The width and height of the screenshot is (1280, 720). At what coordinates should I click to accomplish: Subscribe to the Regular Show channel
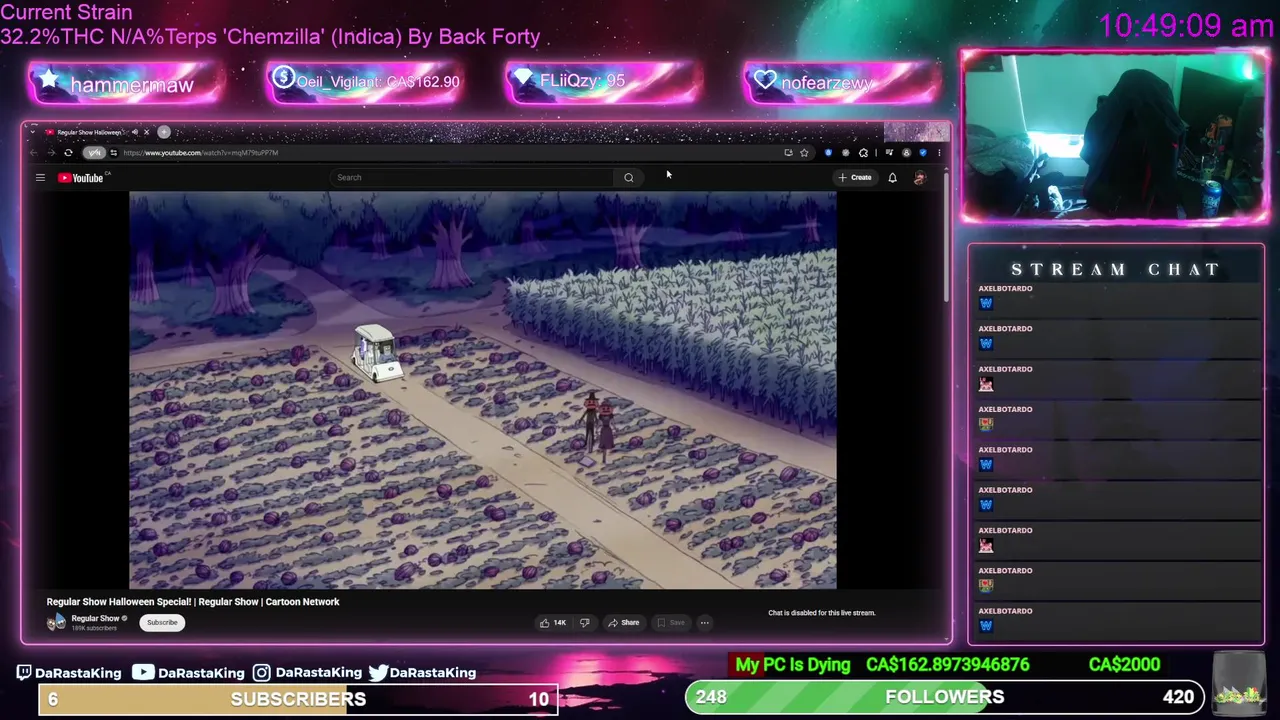click(x=162, y=623)
